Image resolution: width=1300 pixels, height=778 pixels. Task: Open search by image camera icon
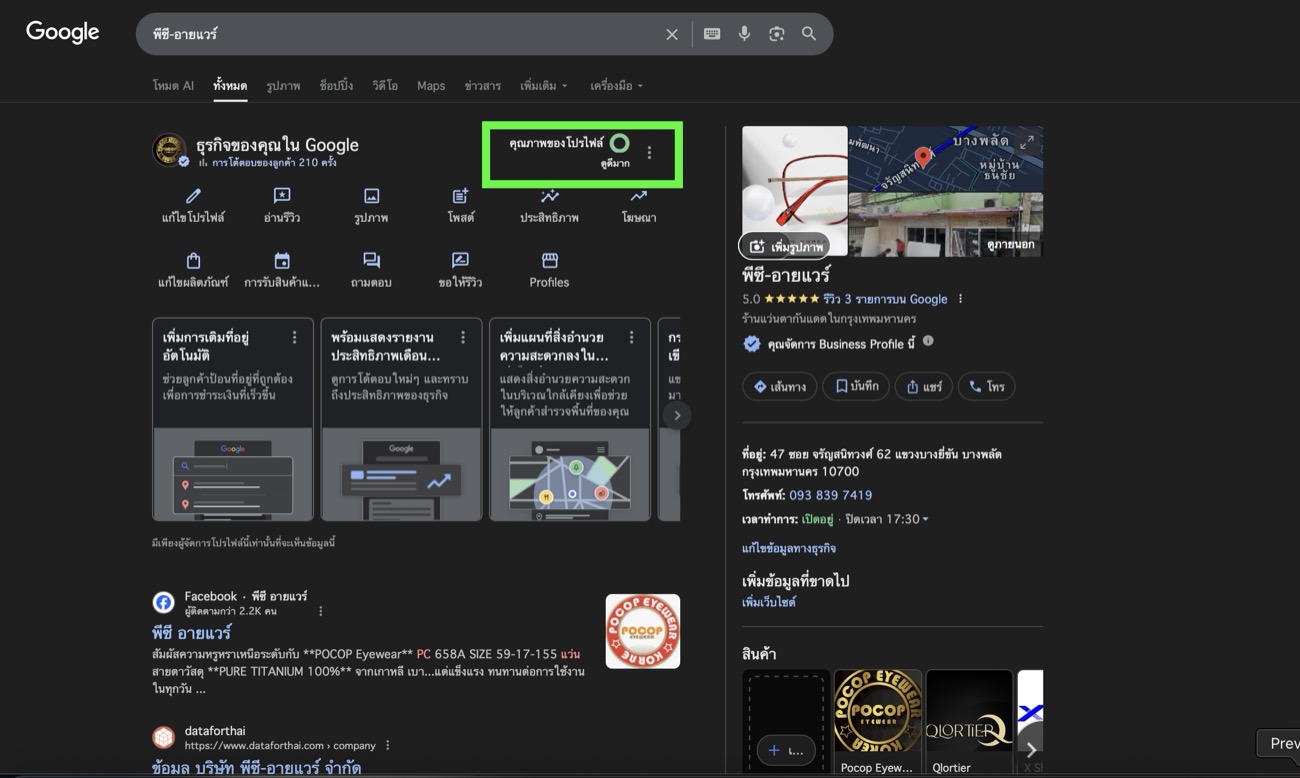[777, 34]
